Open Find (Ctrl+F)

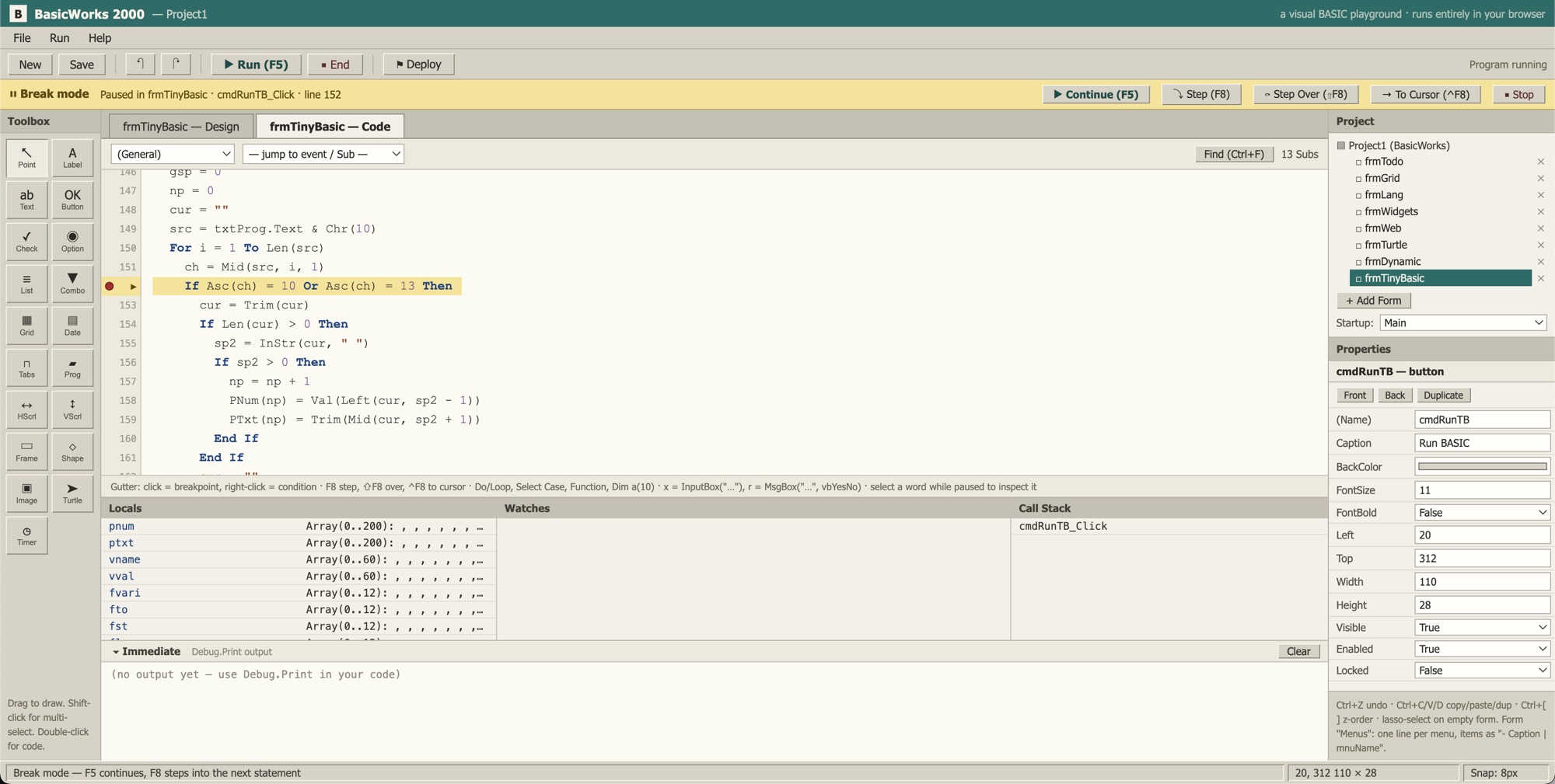click(x=1234, y=154)
